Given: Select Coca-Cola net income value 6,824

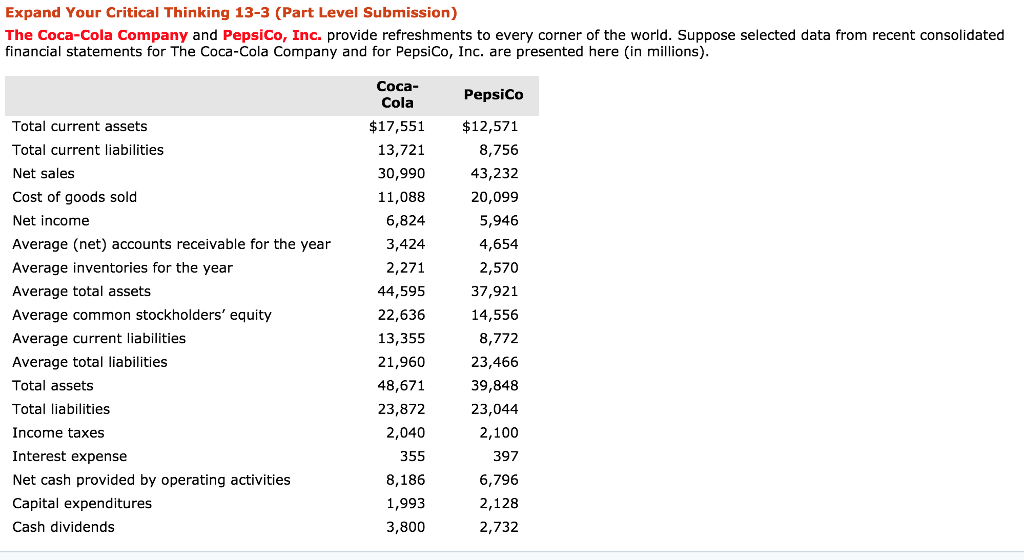Looking at the screenshot, I should [406, 221].
